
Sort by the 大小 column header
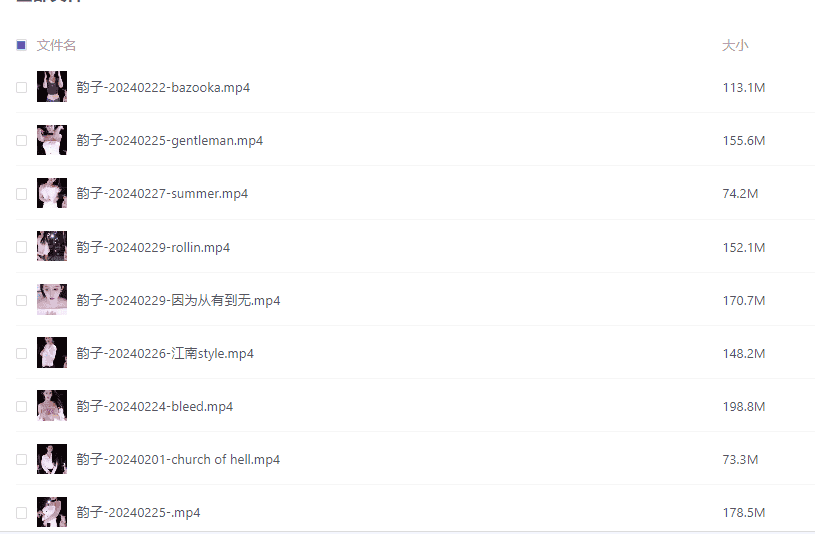pyautogui.click(x=735, y=45)
